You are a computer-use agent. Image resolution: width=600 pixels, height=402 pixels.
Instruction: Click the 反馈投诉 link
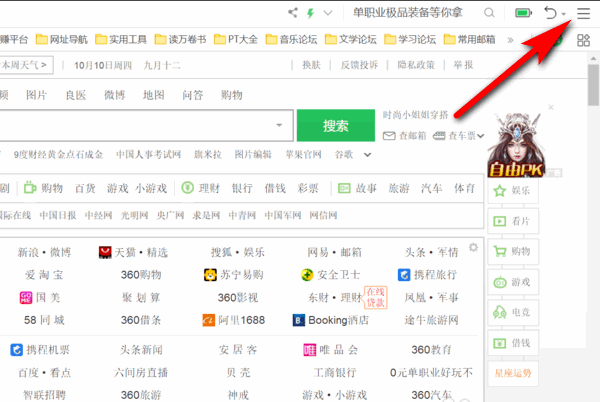359,65
